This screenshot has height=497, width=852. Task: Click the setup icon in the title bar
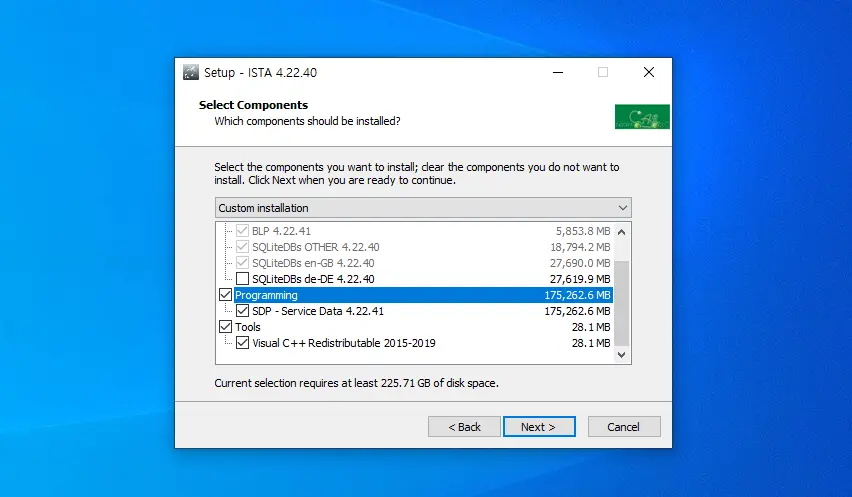191,72
